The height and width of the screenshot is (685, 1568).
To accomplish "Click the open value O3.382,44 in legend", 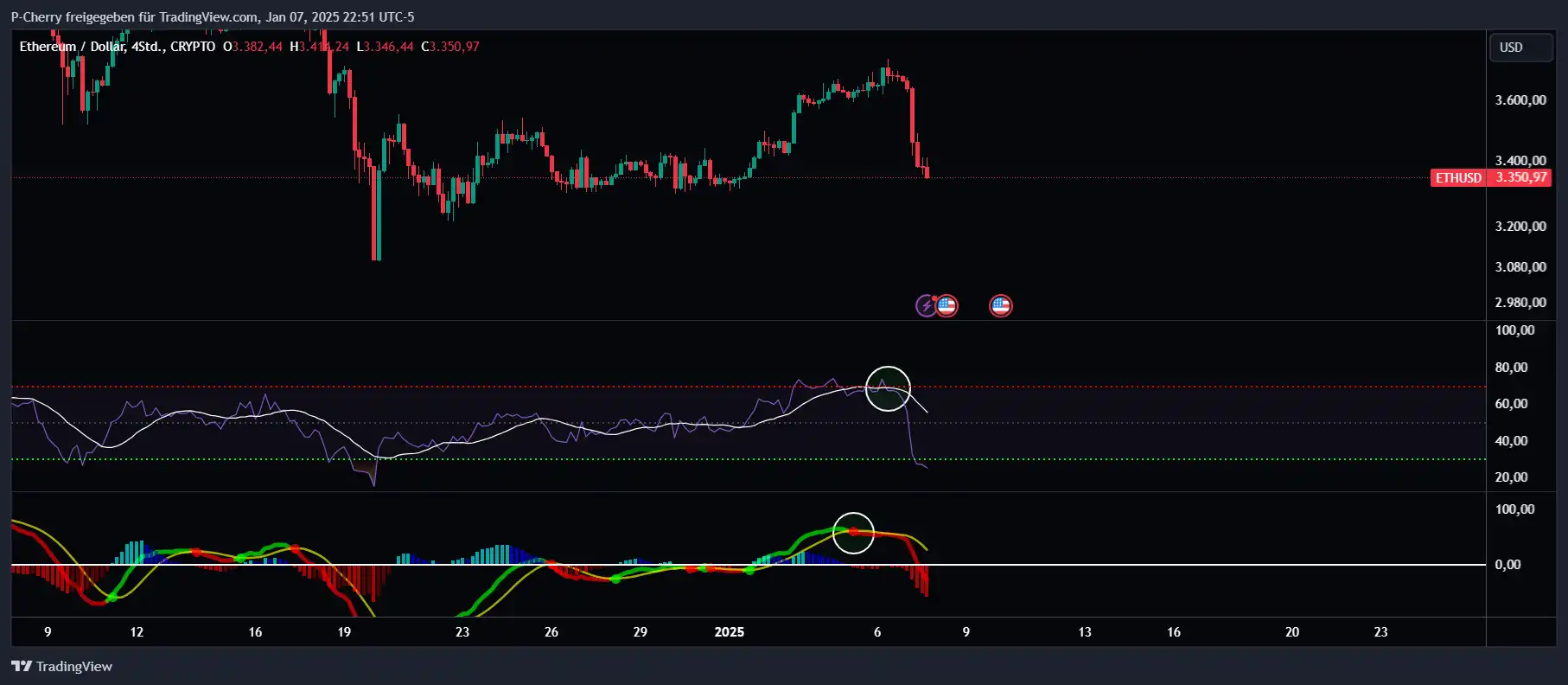I will (x=252, y=47).
